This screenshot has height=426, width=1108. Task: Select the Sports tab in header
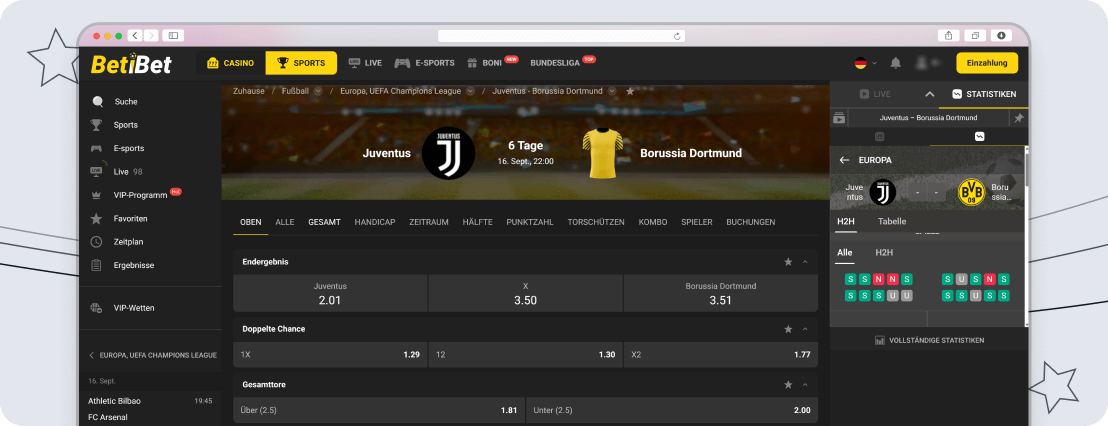(301, 63)
